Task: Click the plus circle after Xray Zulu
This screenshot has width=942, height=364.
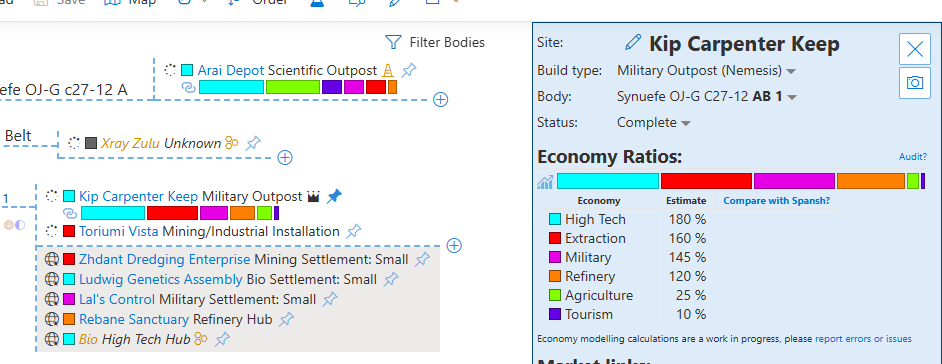Action: [x=285, y=158]
